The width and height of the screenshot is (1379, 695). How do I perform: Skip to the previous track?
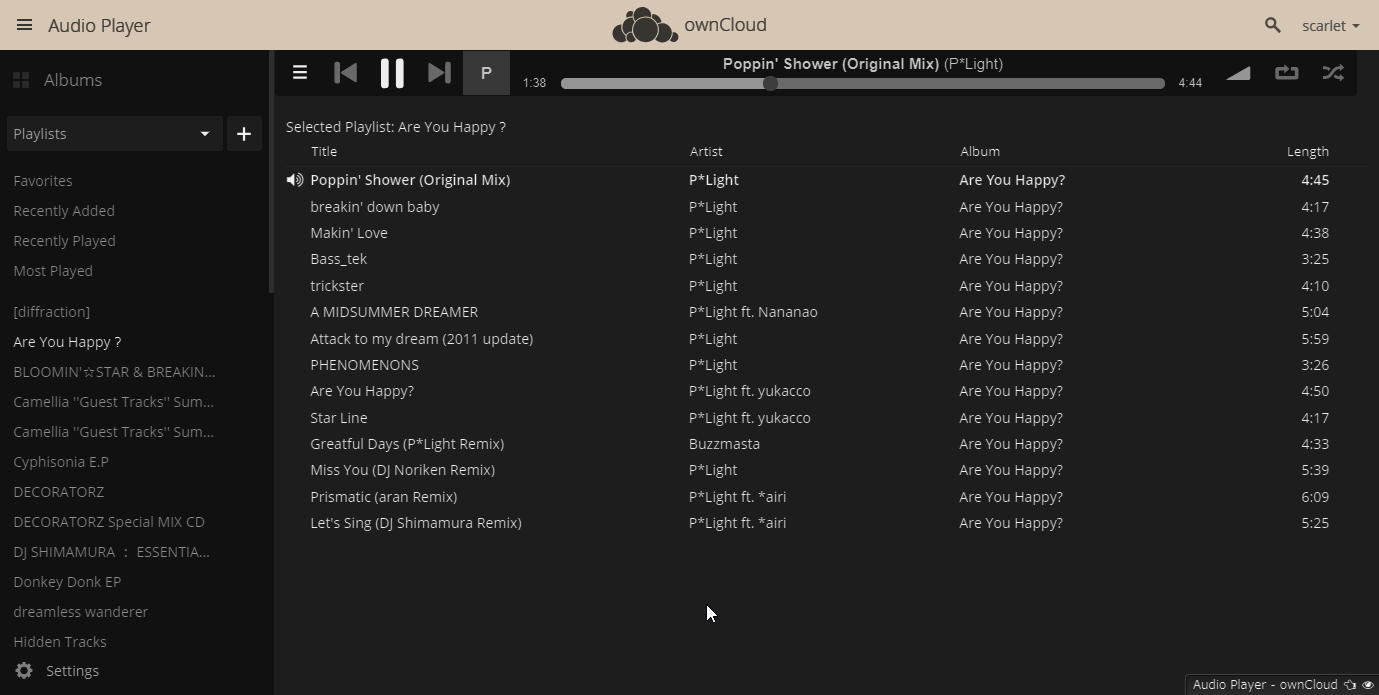coord(345,73)
